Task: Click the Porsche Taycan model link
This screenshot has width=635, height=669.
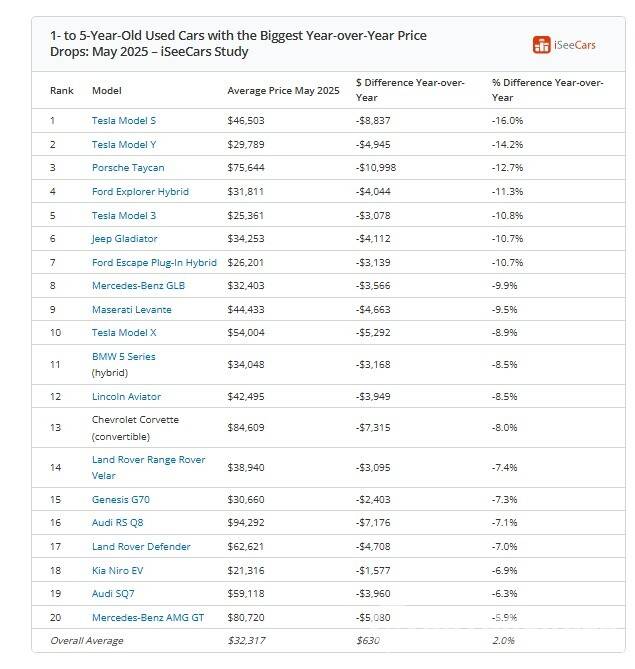Action: [x=128, y=168]
